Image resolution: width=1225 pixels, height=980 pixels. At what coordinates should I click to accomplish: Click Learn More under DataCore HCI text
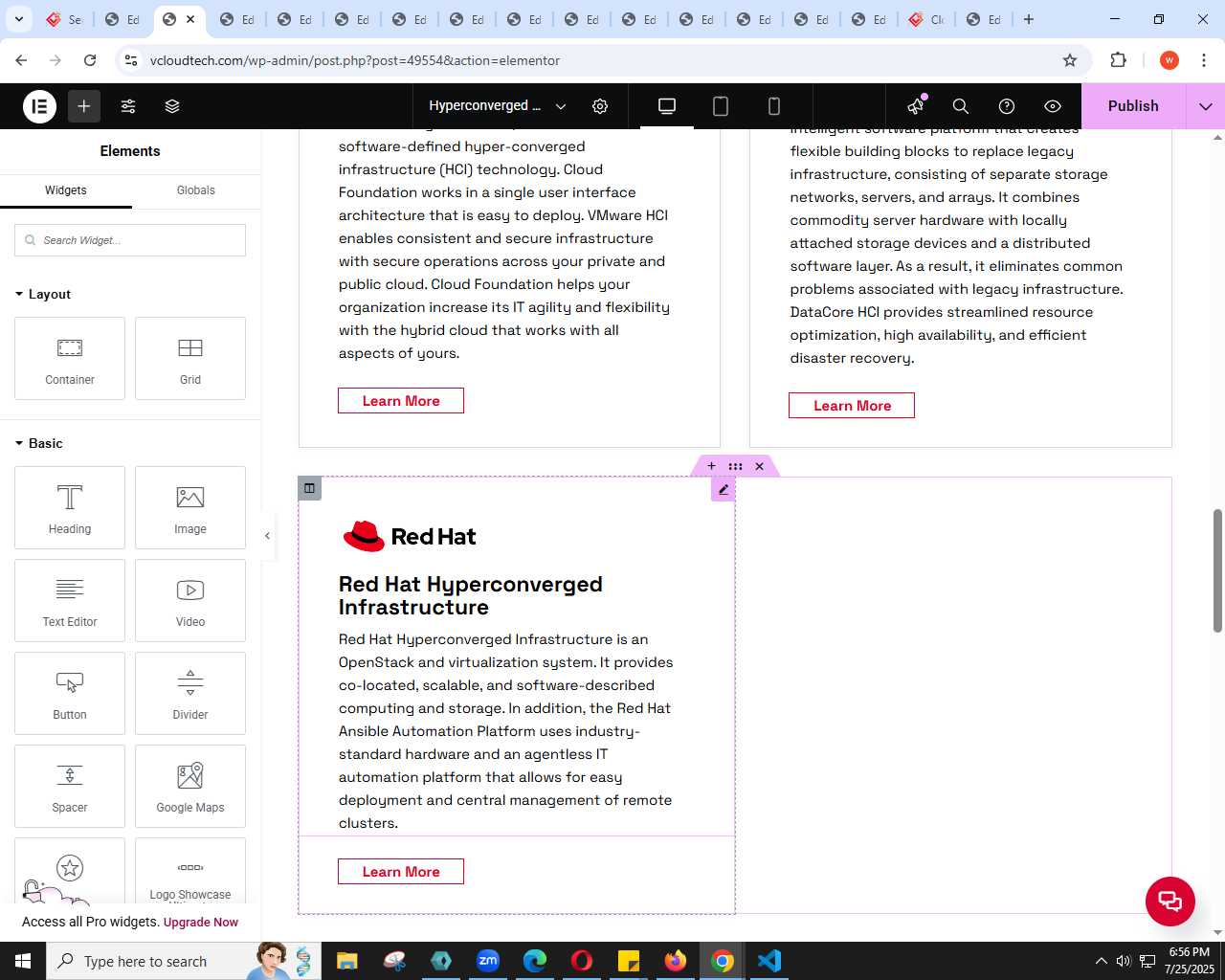(x=852, y=406)
